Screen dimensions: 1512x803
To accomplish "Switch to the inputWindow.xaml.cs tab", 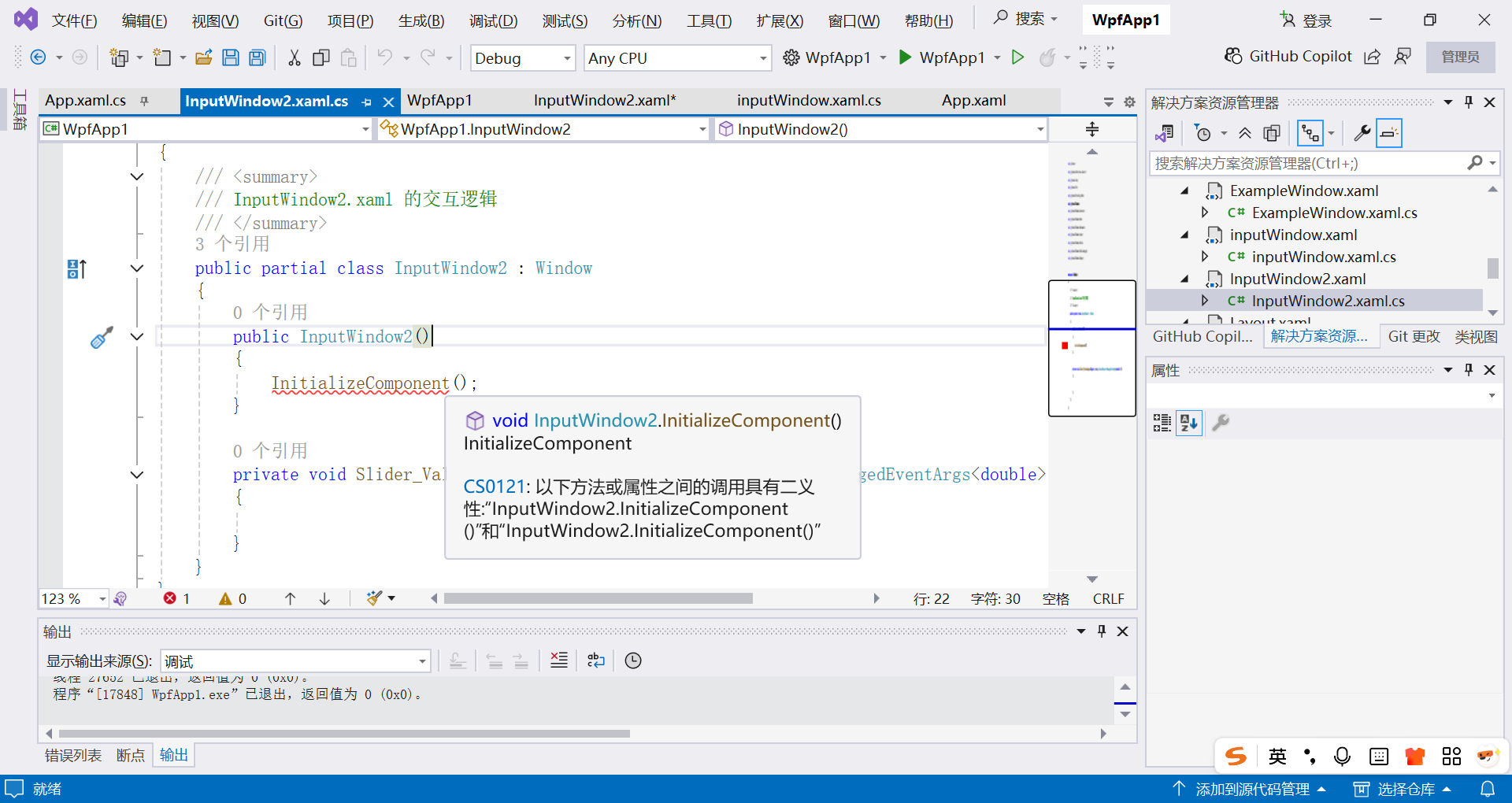I will click(x=809, y=101).
